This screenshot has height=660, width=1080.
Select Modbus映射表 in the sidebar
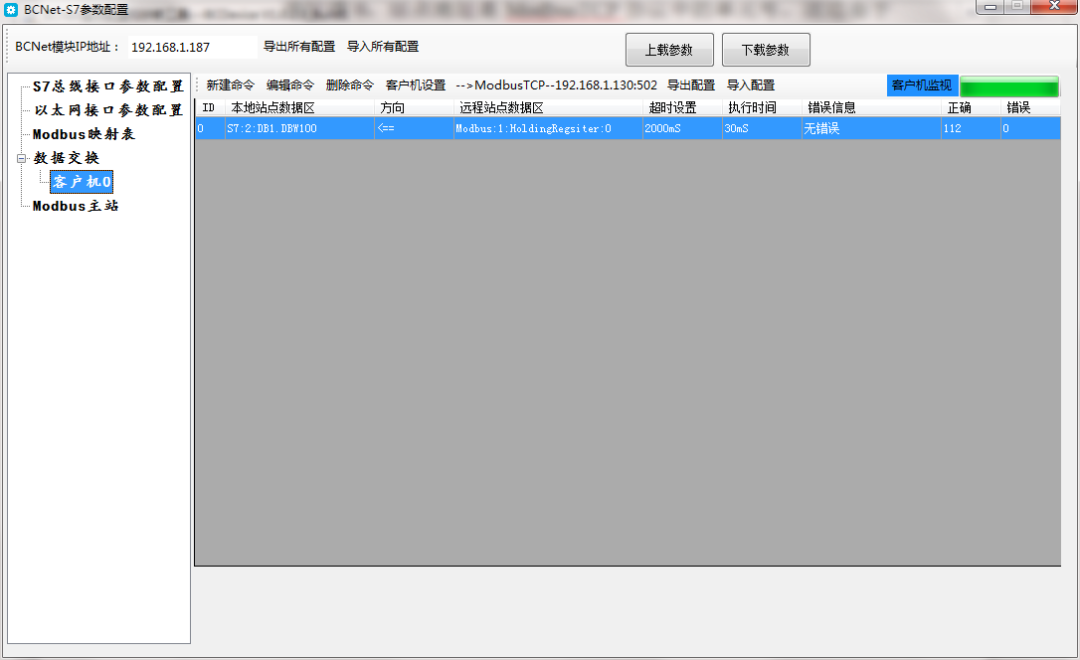pos(84,134)
